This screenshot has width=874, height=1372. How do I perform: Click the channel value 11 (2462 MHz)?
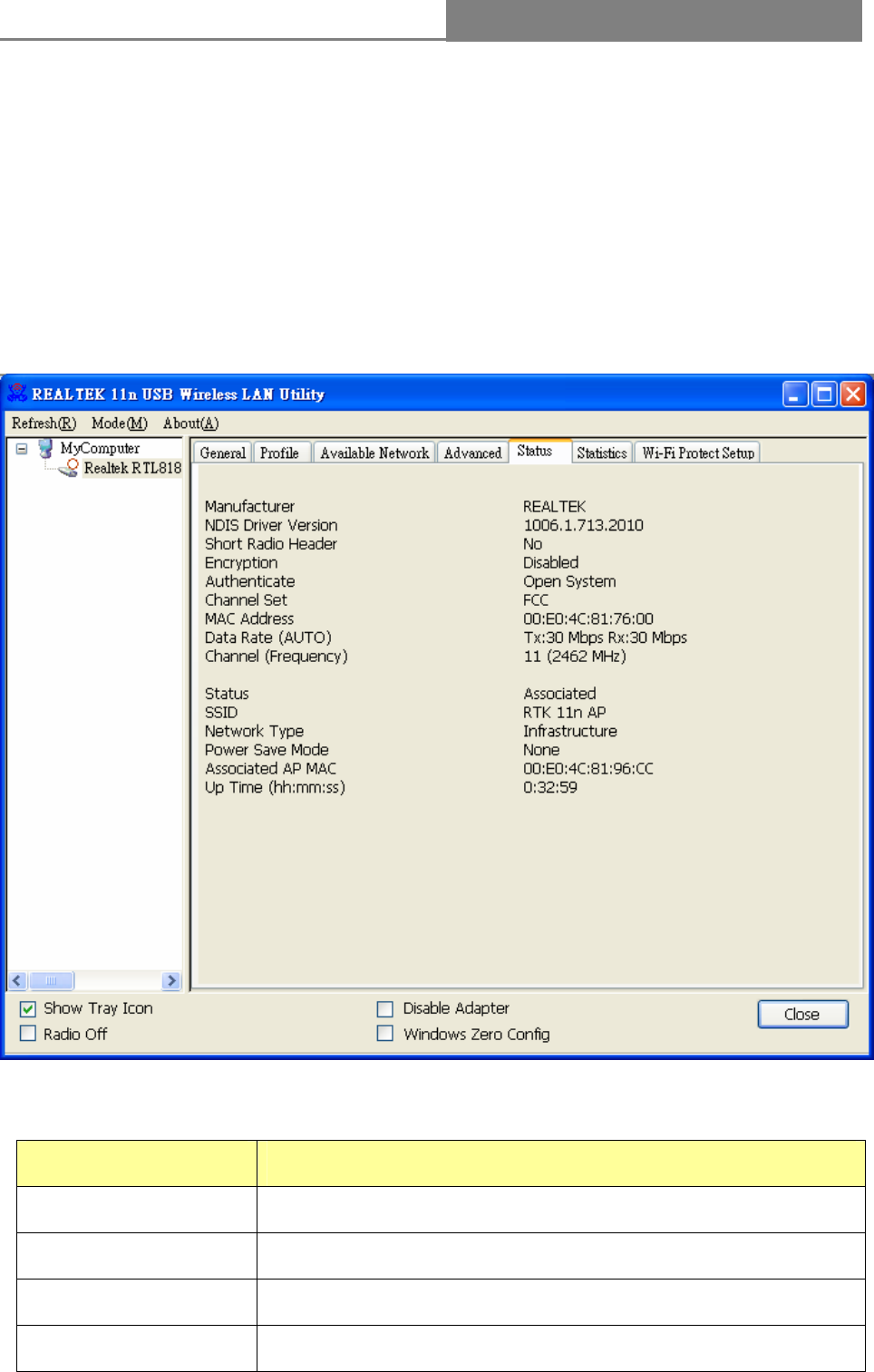pyautogui.click(x=575, y=656)
